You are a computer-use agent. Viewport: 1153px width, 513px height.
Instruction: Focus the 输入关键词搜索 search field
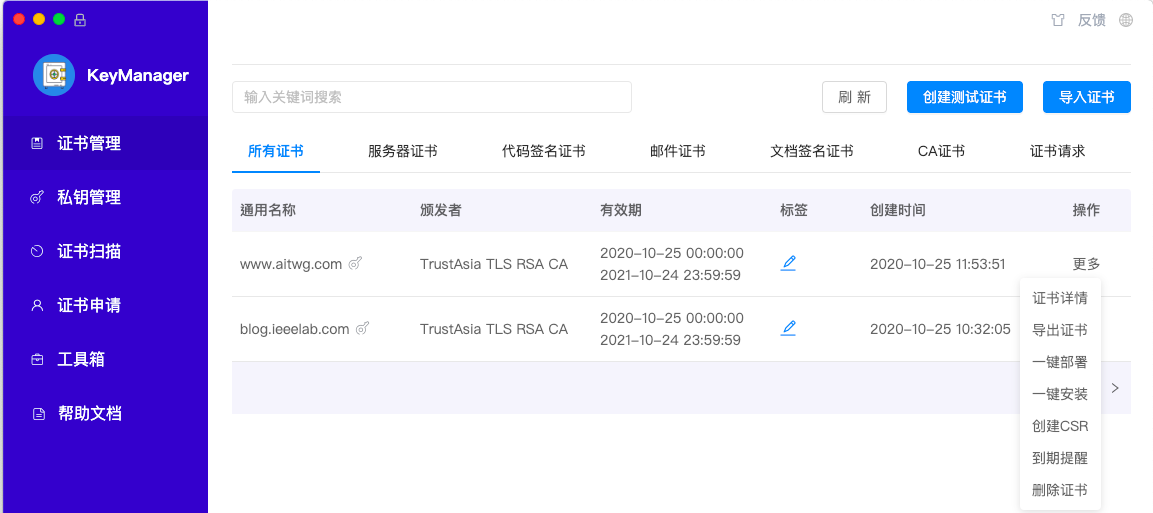[432, 97]
